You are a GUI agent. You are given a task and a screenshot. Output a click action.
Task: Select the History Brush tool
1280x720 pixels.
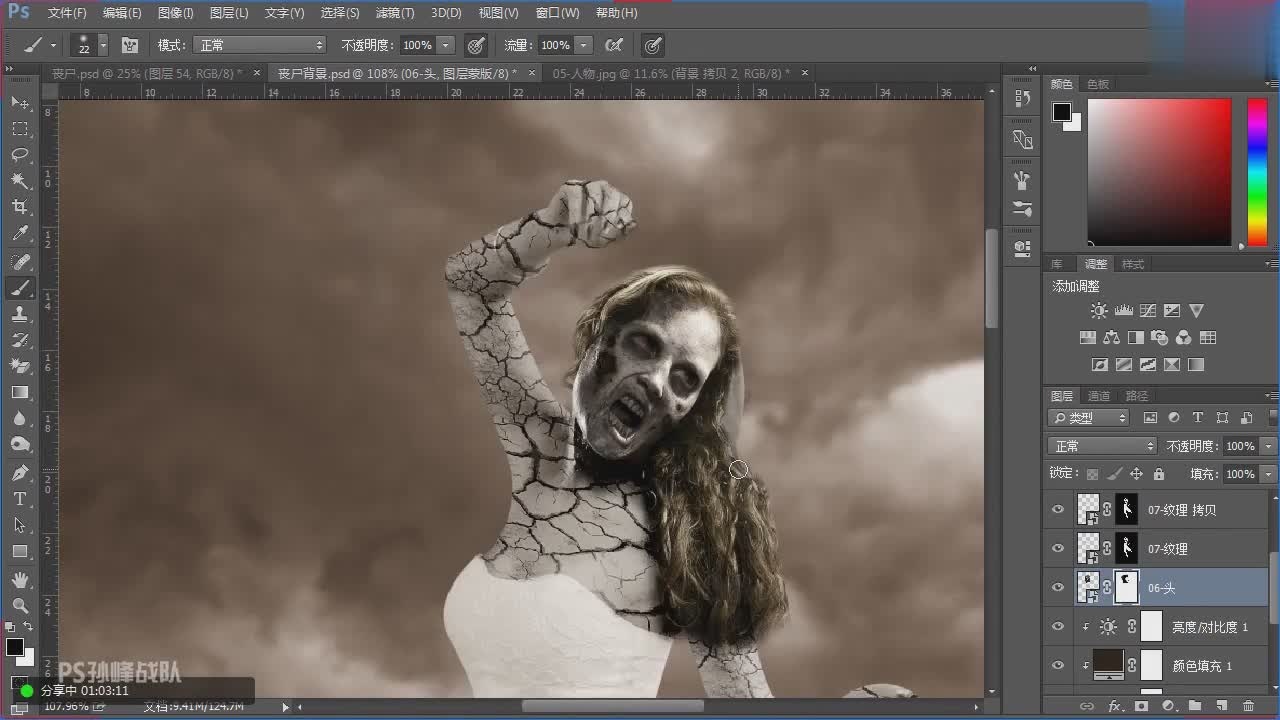tap(20, 340)
